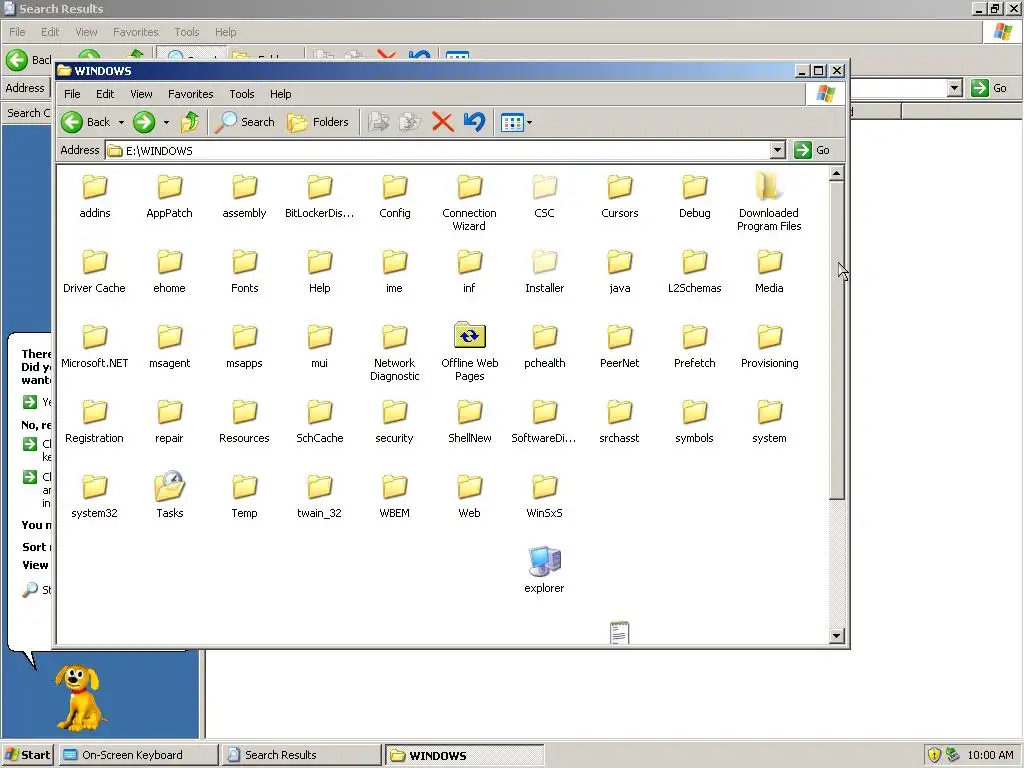The height and width of the screenshot is (768, 1024).
Task: Click WINDOWS taskbar button
Action: [464, 755]
